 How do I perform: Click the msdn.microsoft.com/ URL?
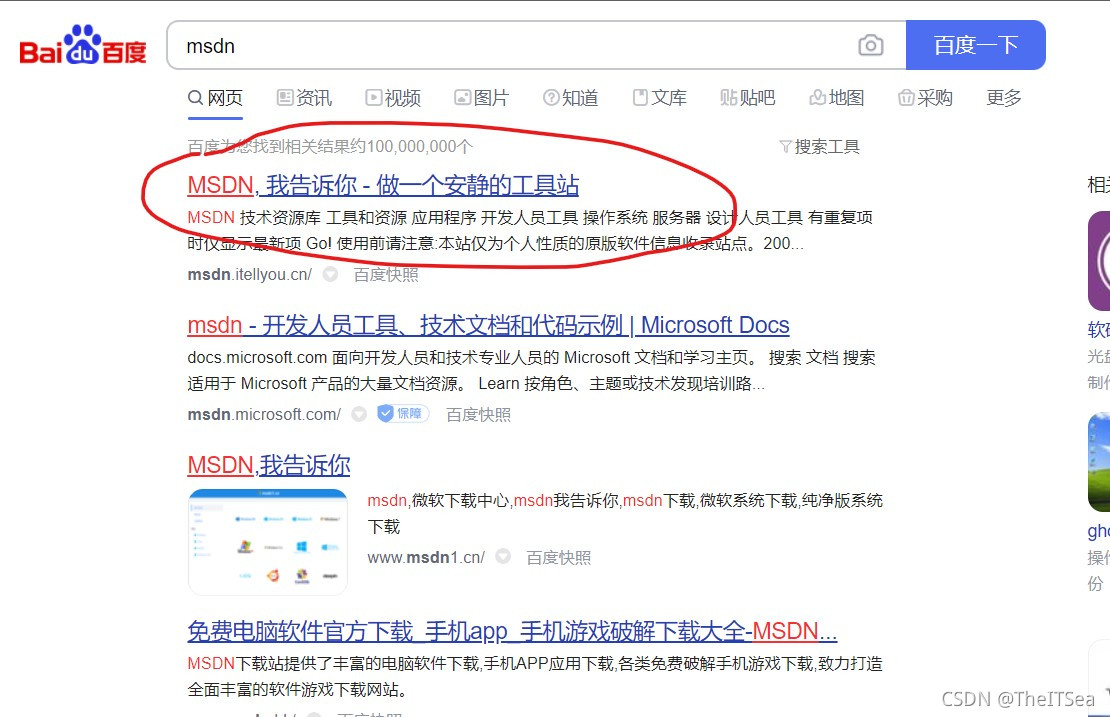click(x=264, y=414)
